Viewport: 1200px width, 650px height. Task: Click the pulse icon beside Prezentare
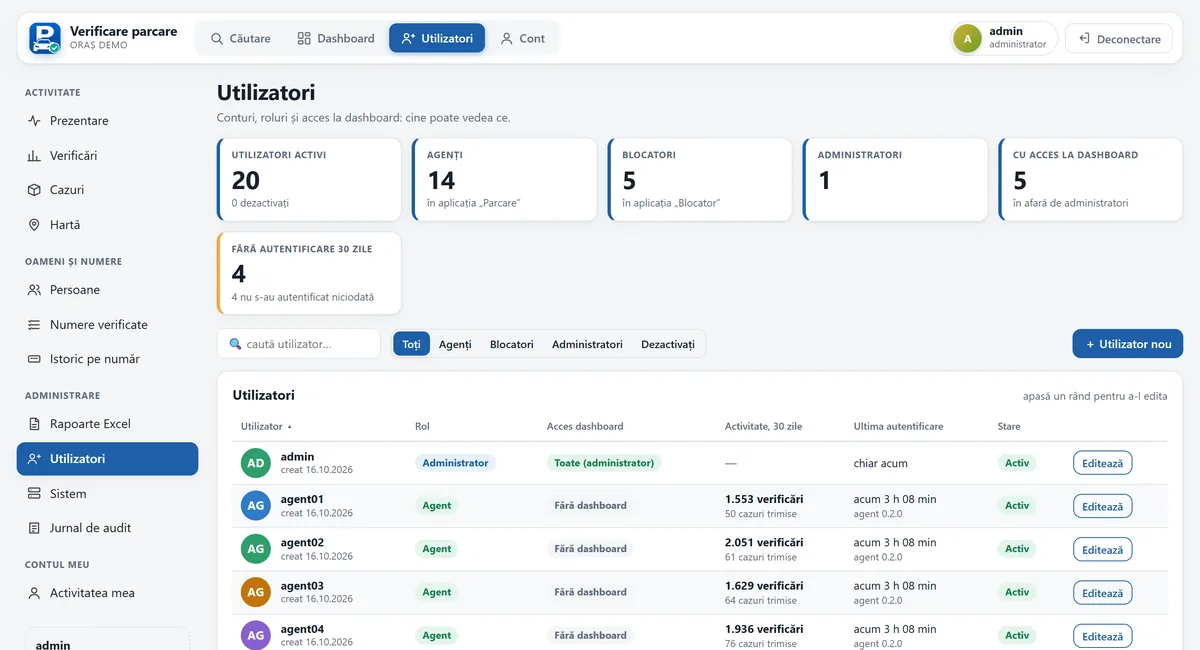tap(34, 121)
